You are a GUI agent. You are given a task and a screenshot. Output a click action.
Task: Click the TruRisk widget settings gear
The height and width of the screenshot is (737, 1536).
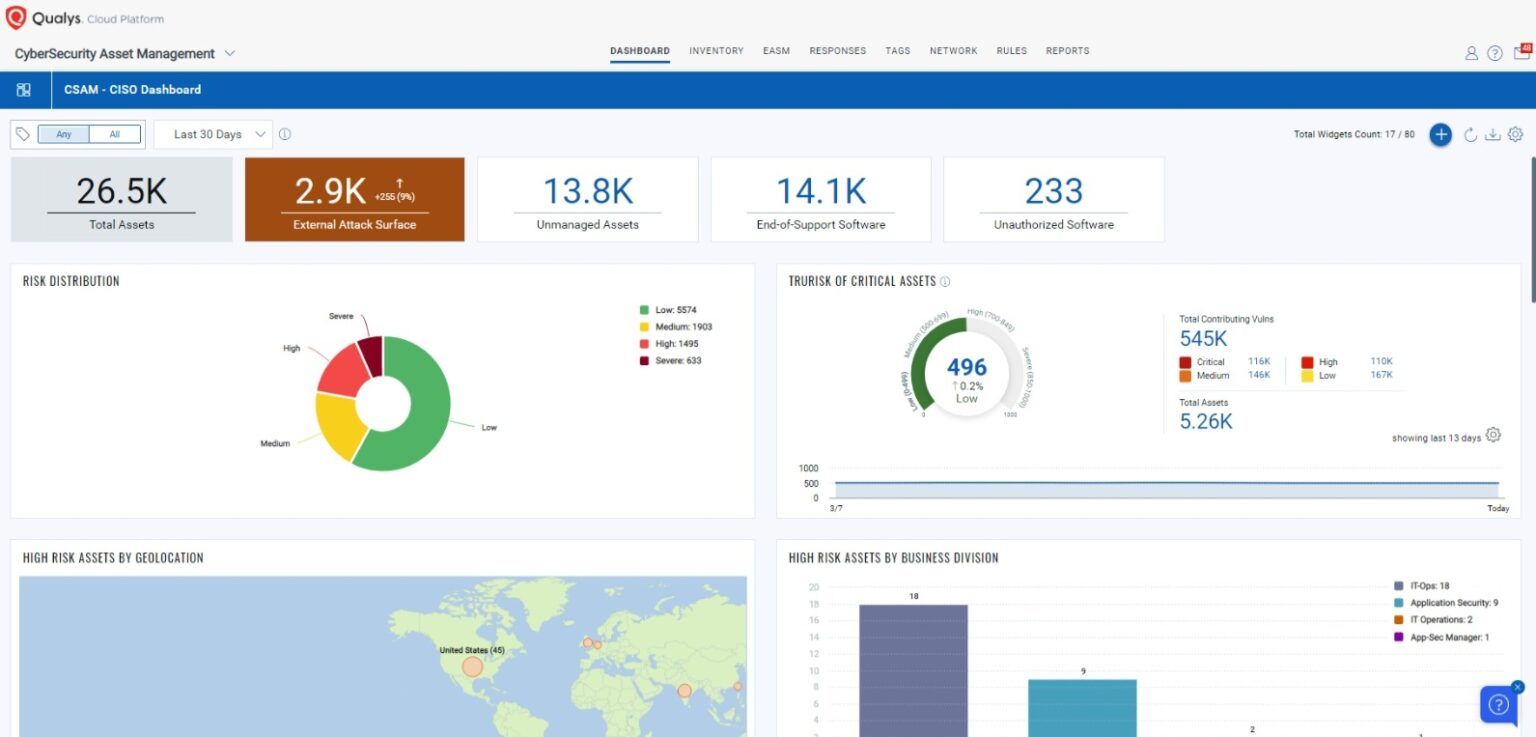[x=1493, y=435]
